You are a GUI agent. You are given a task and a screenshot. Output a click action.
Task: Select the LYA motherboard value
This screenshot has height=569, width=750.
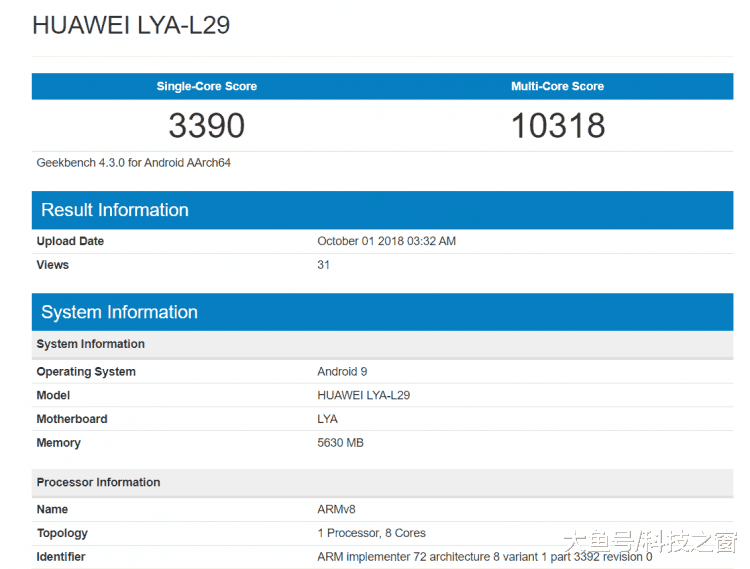328,419
